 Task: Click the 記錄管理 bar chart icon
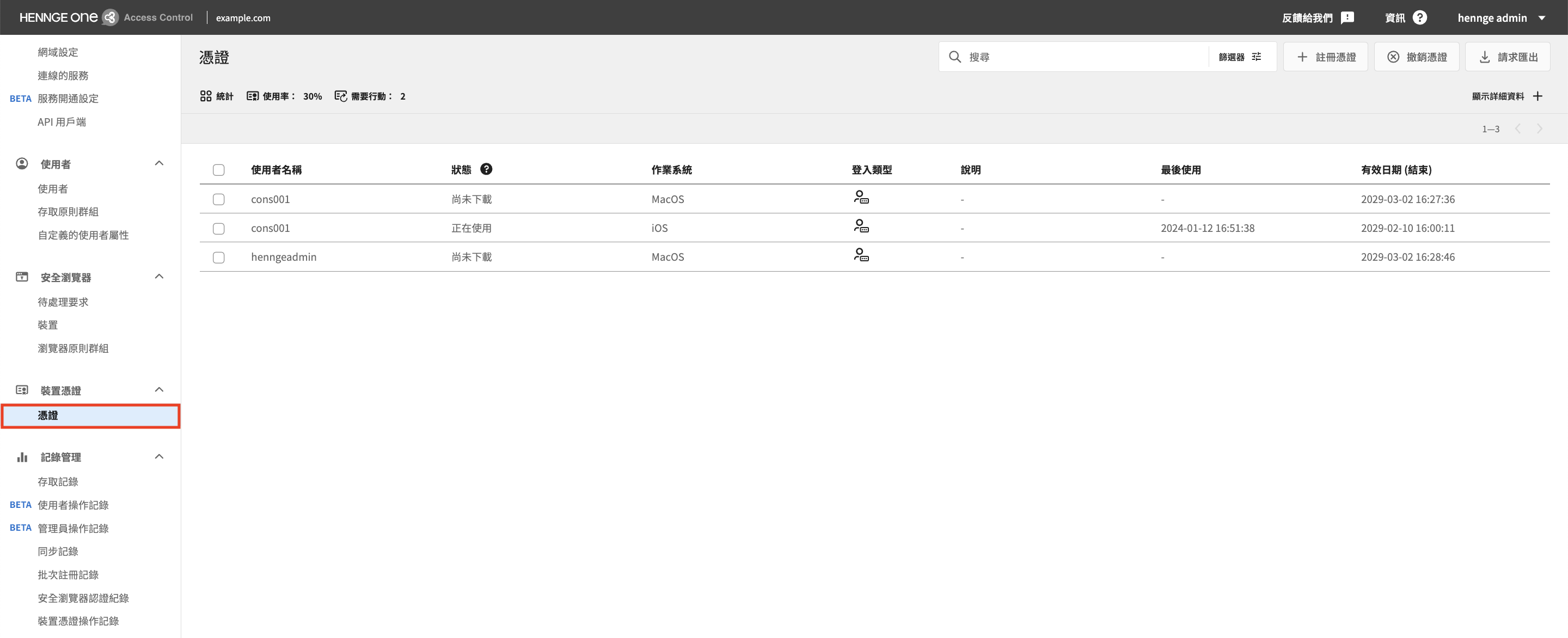click(x=22, y=457)
